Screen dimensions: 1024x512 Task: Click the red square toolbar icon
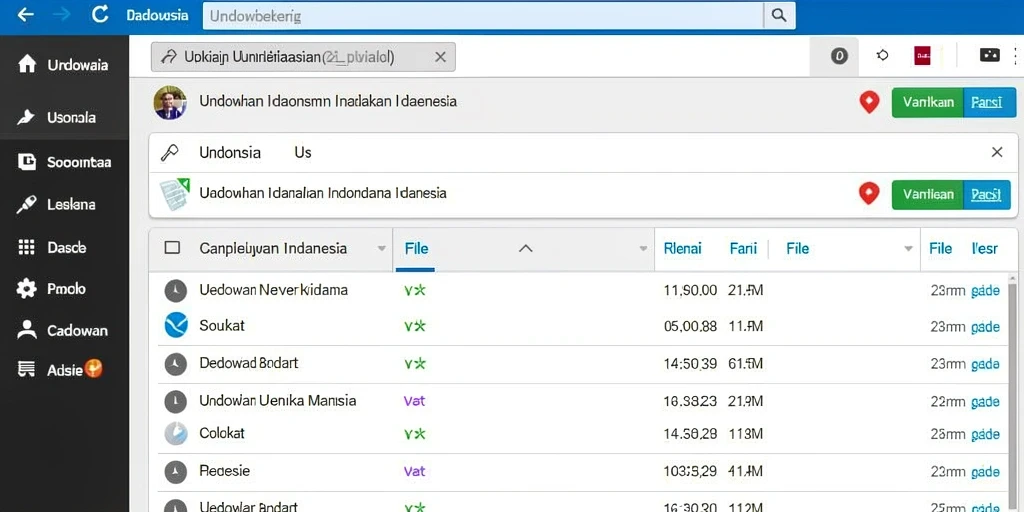922,56
